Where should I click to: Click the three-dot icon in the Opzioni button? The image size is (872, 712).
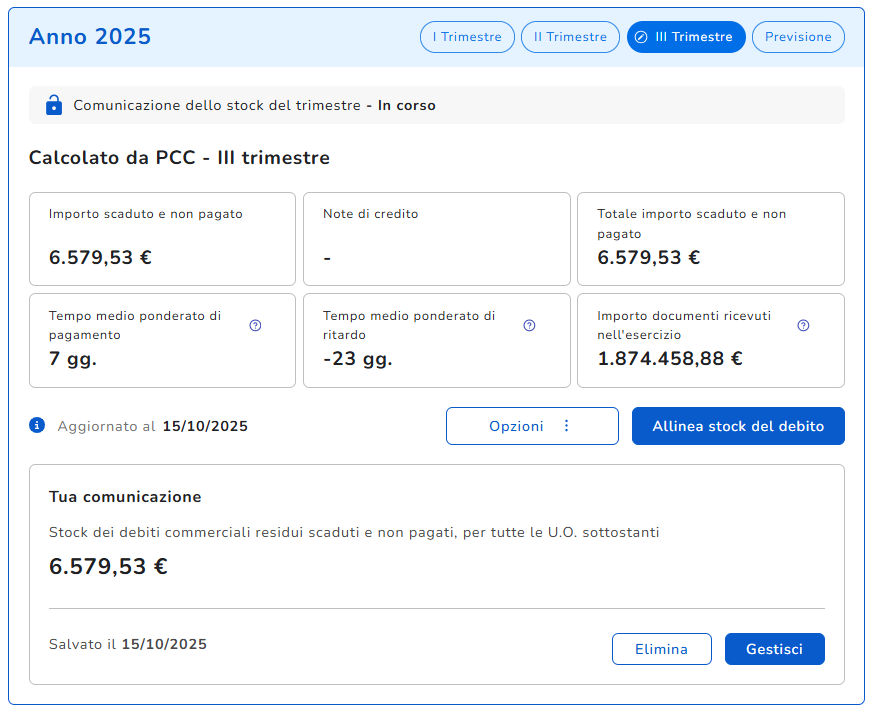[x=566, y=426]
